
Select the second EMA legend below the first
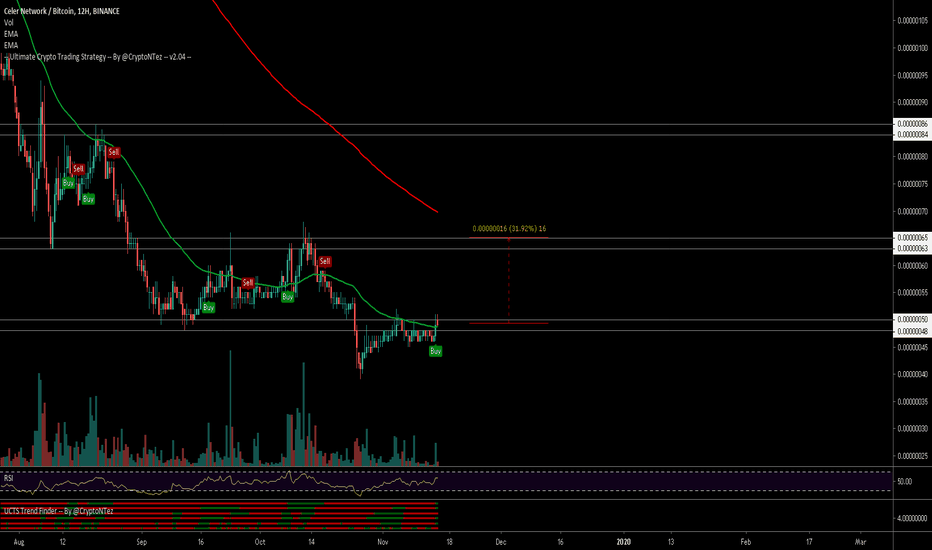pyautogui.click(x=11, y=45)
